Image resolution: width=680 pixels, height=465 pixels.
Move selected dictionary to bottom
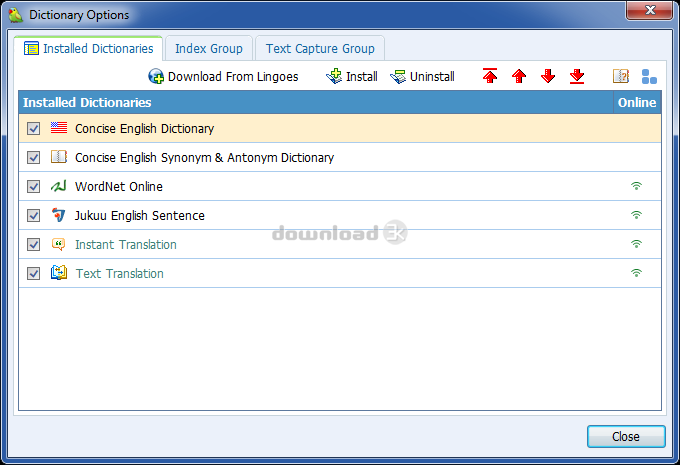click(x=577, y=76)
